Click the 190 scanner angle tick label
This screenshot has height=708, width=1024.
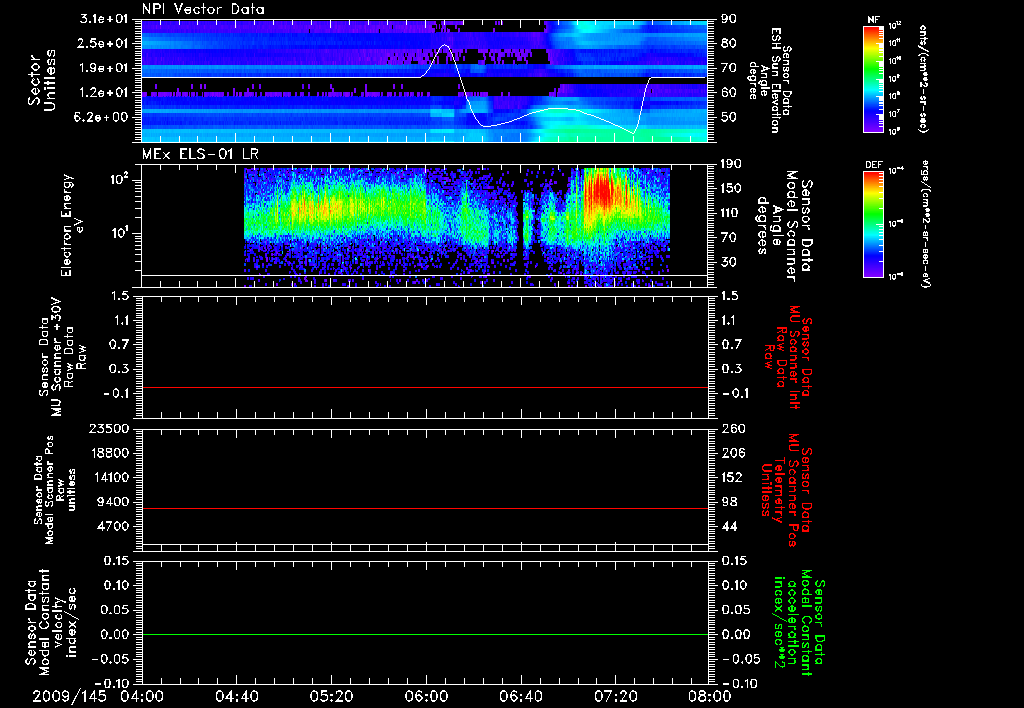tap(731, 164)
